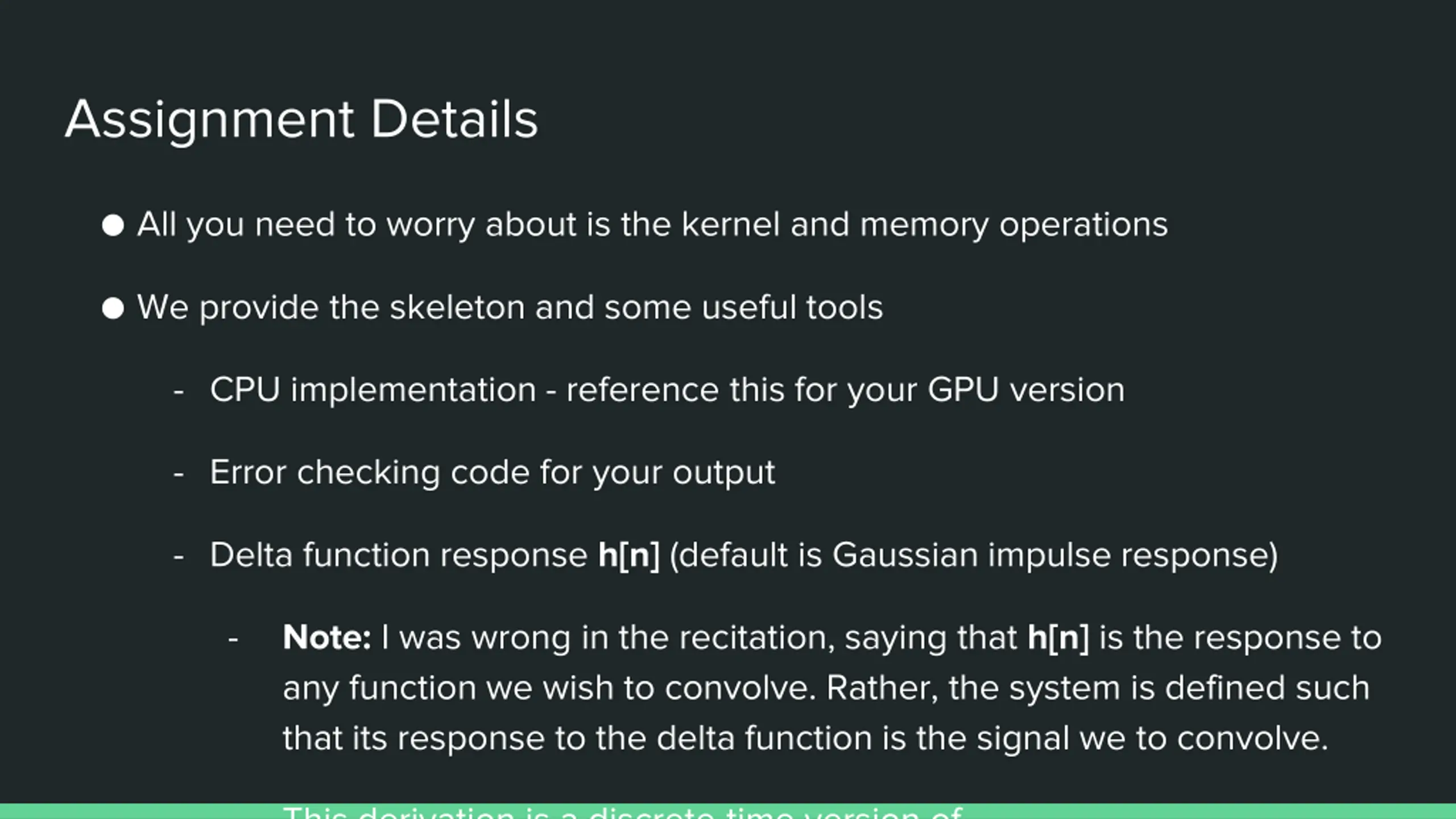Click the bullet dot before "We provide"

click(x=113, y=308)
